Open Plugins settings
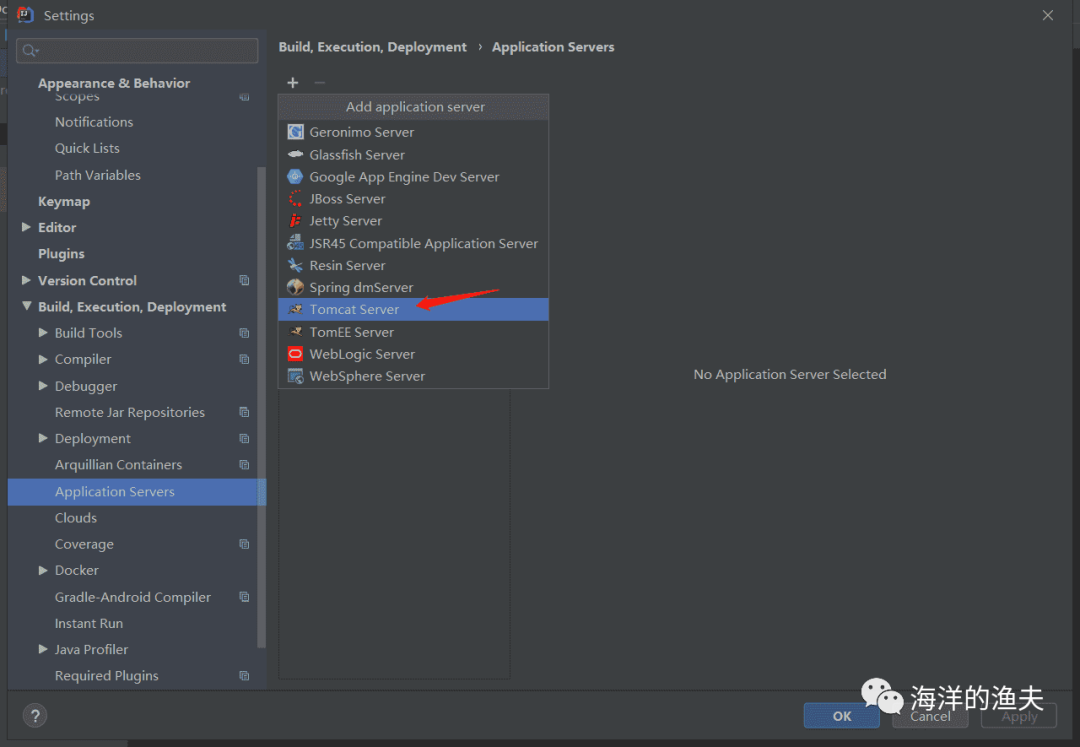Viewport: 1080px width, 747px height. pyautogui.click(x=61, y=253)
